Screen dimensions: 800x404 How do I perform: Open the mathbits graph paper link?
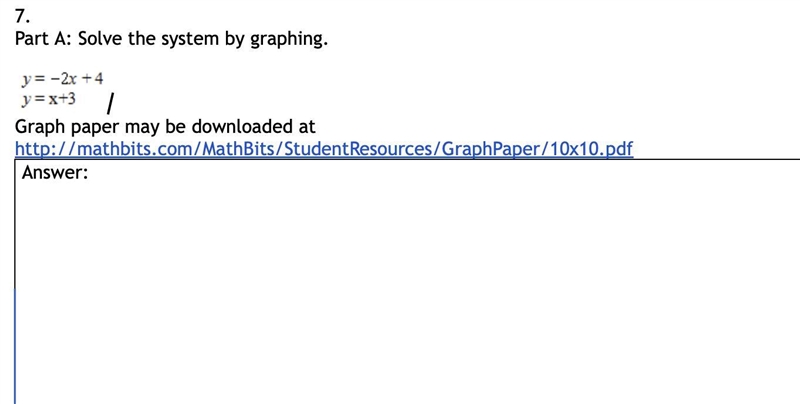tap(324, 148)
